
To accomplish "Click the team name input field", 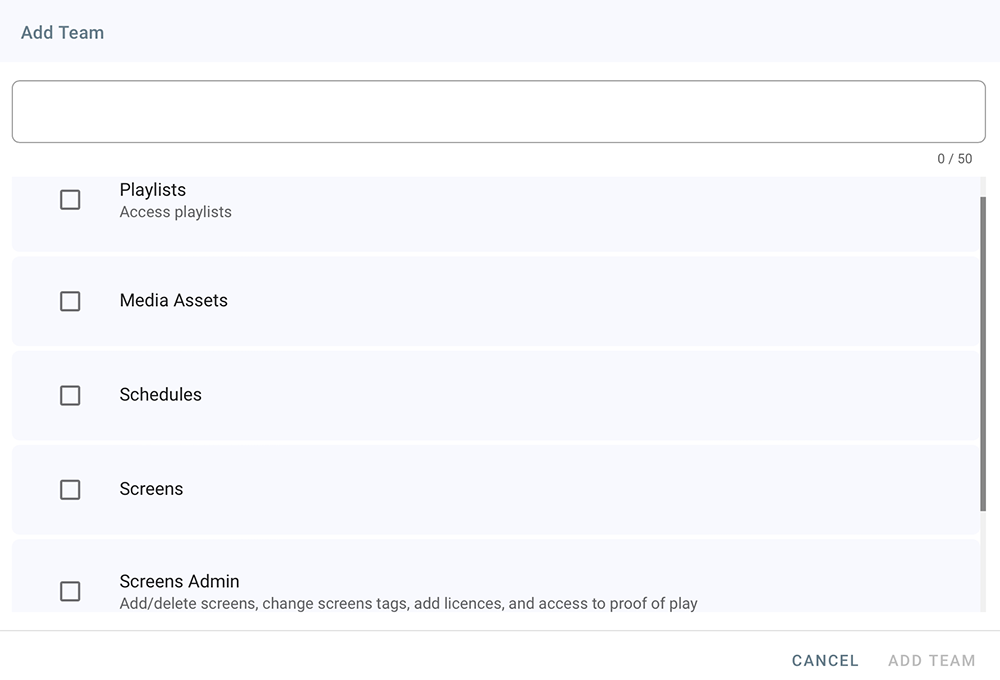I will click(498, 112).
